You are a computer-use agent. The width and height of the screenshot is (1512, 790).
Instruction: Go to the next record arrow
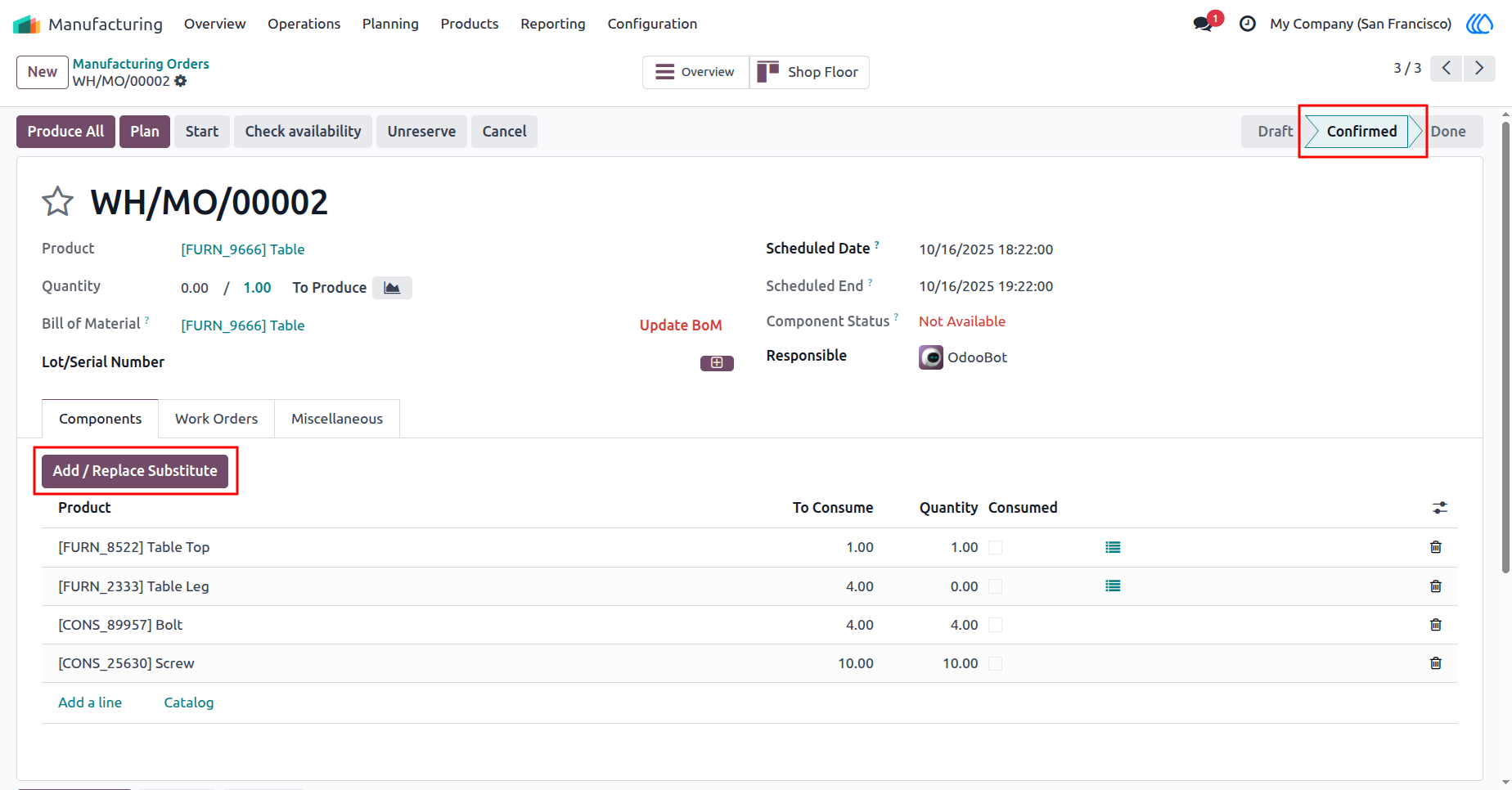[x=1479, y=69]
